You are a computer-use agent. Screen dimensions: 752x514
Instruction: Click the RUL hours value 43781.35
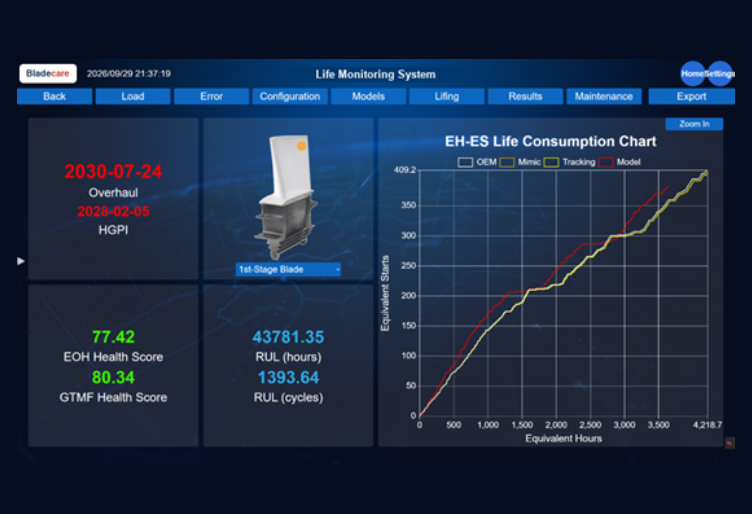coord(288,337)
